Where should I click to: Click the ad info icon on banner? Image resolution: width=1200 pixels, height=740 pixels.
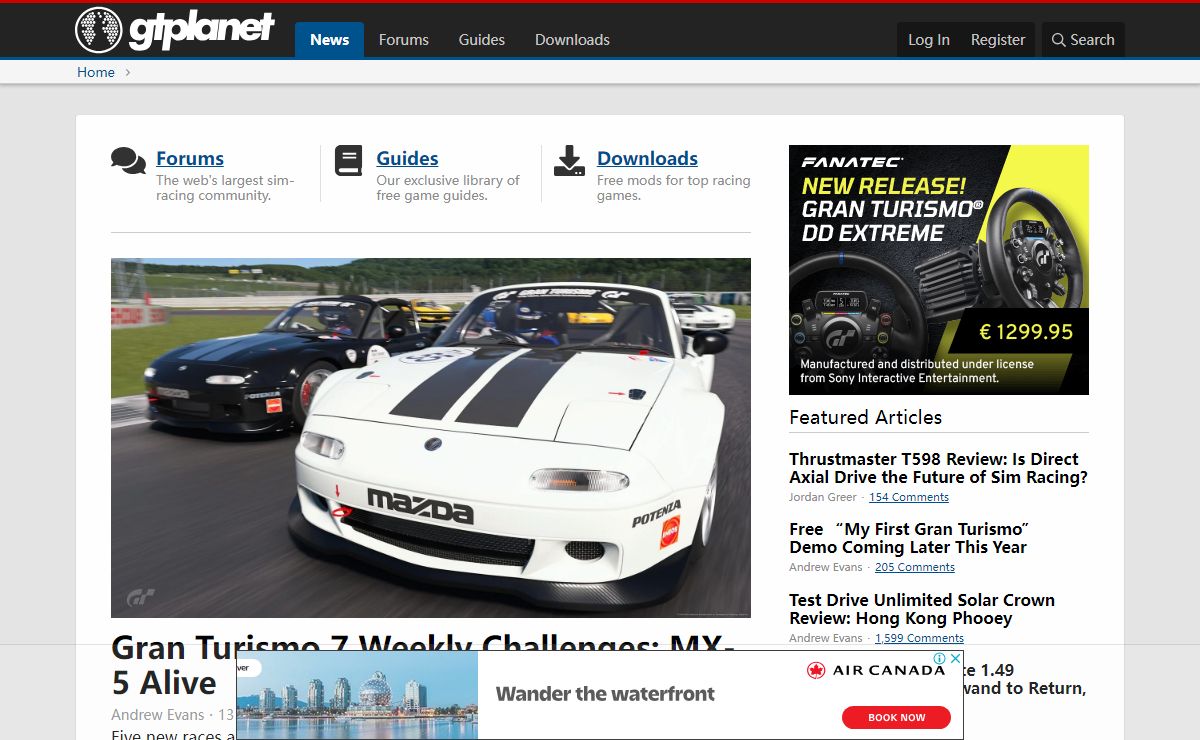pyautogui.click(x=940, y=659)
